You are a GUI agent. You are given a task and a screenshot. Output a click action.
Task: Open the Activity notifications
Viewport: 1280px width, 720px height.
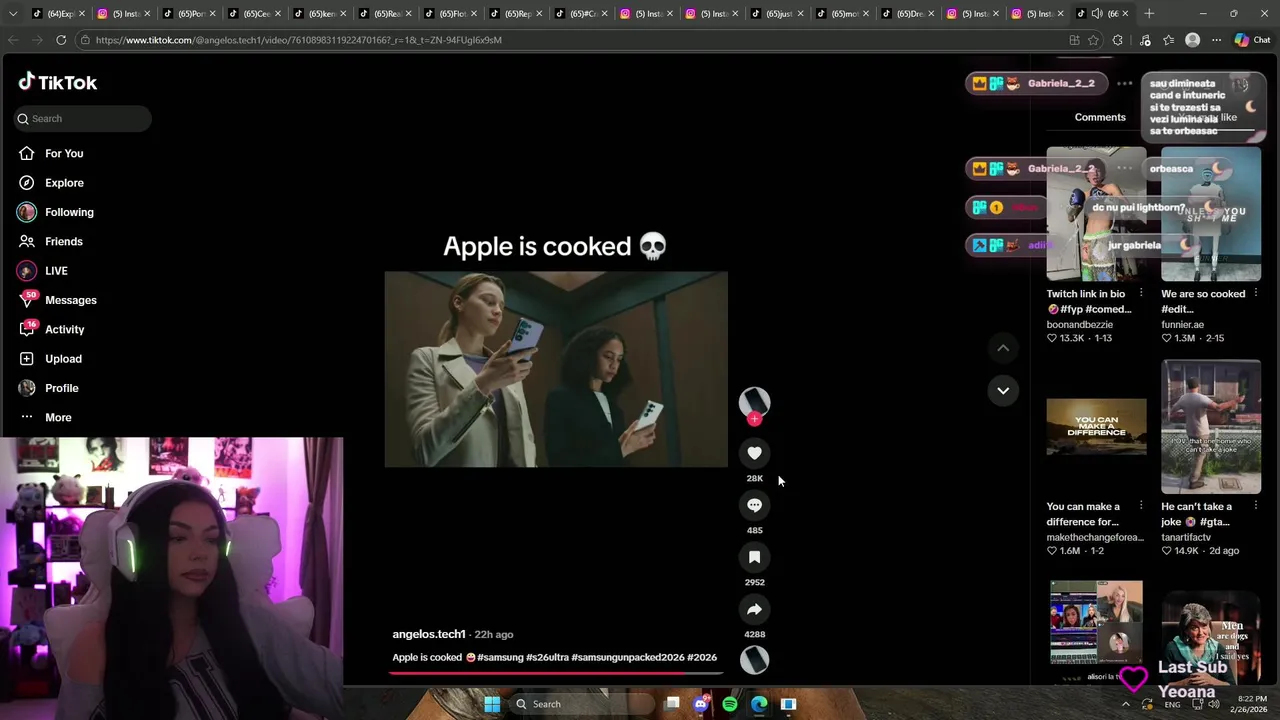64,329
